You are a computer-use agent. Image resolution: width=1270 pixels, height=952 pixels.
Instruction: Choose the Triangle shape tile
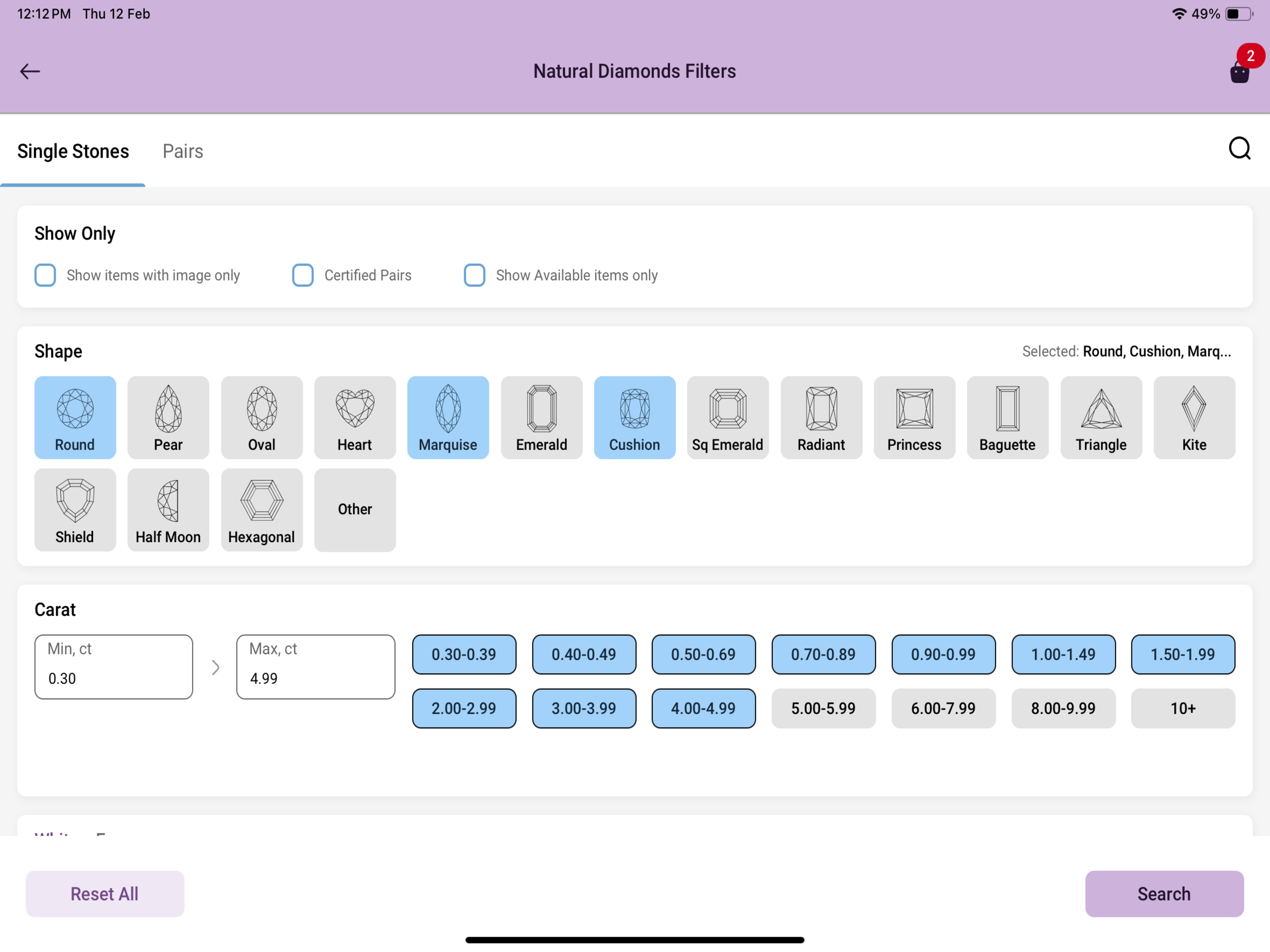1101,417
